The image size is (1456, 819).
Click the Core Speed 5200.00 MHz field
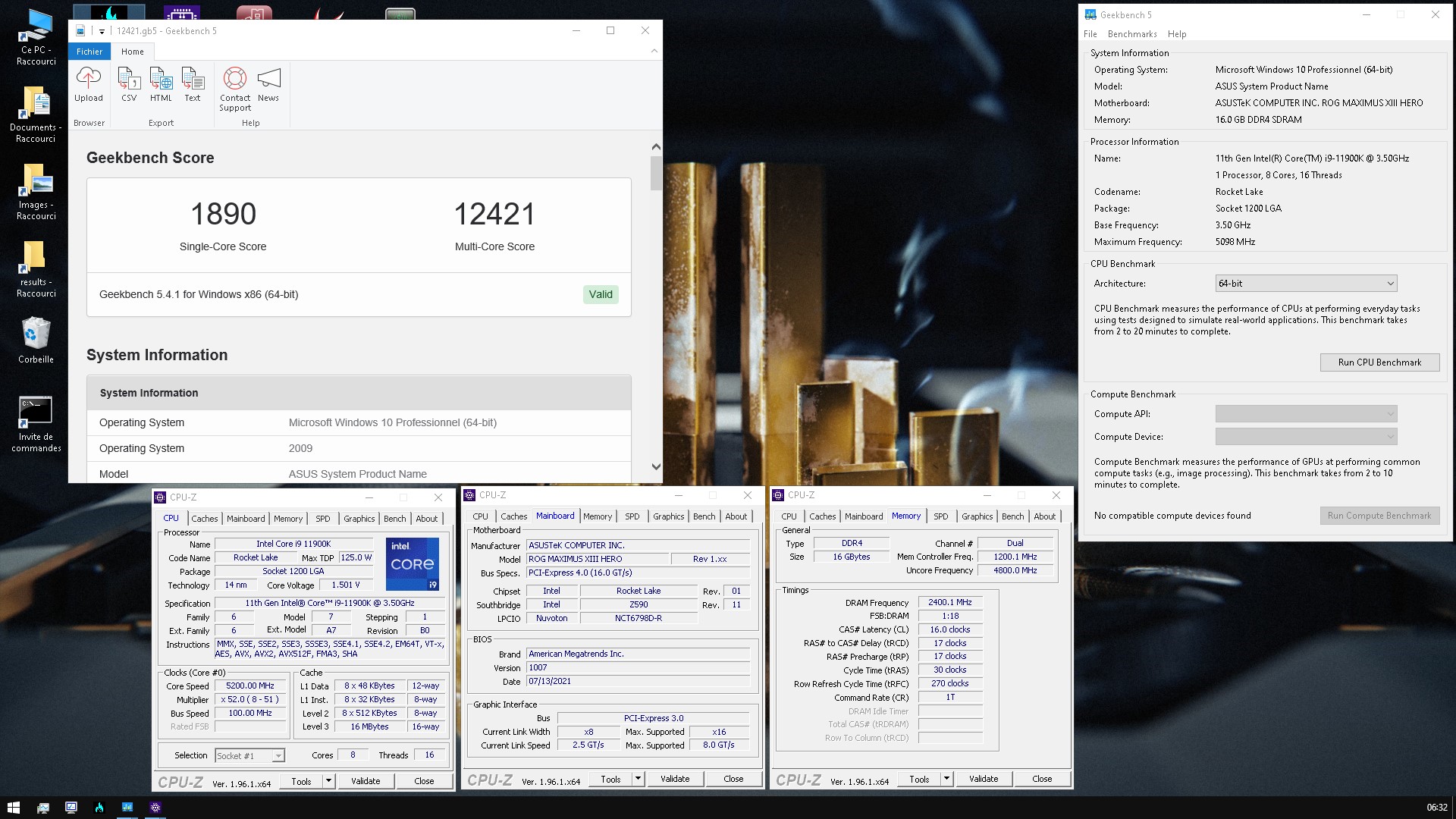click(x=250, y=686)
